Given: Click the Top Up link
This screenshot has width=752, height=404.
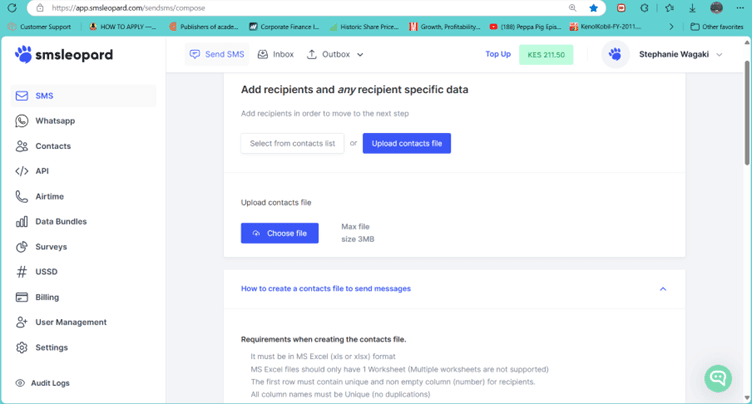Looking at the screenshot, I should click(498, 54).
